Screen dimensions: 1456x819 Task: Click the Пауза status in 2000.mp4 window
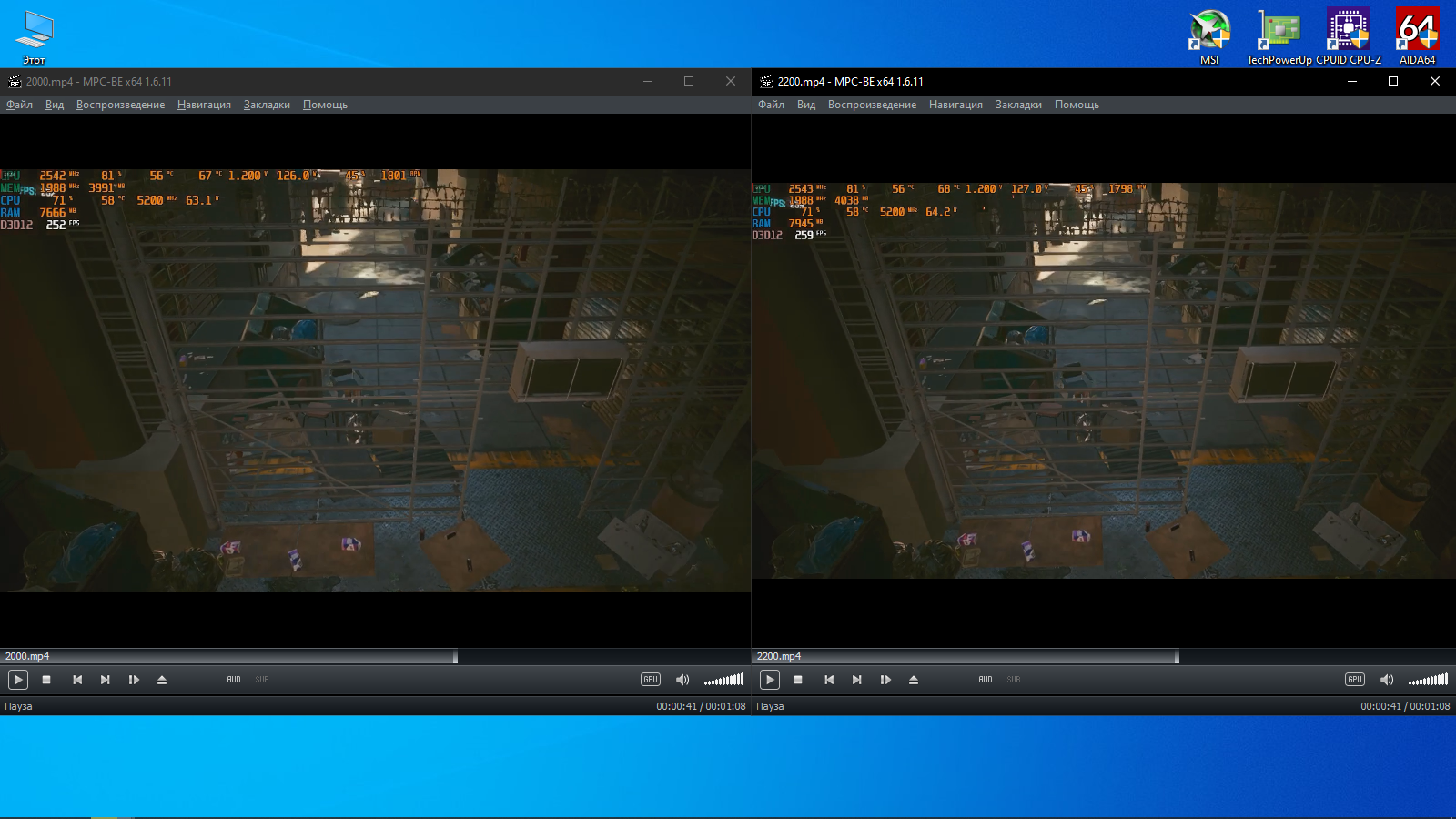(18, 706)
